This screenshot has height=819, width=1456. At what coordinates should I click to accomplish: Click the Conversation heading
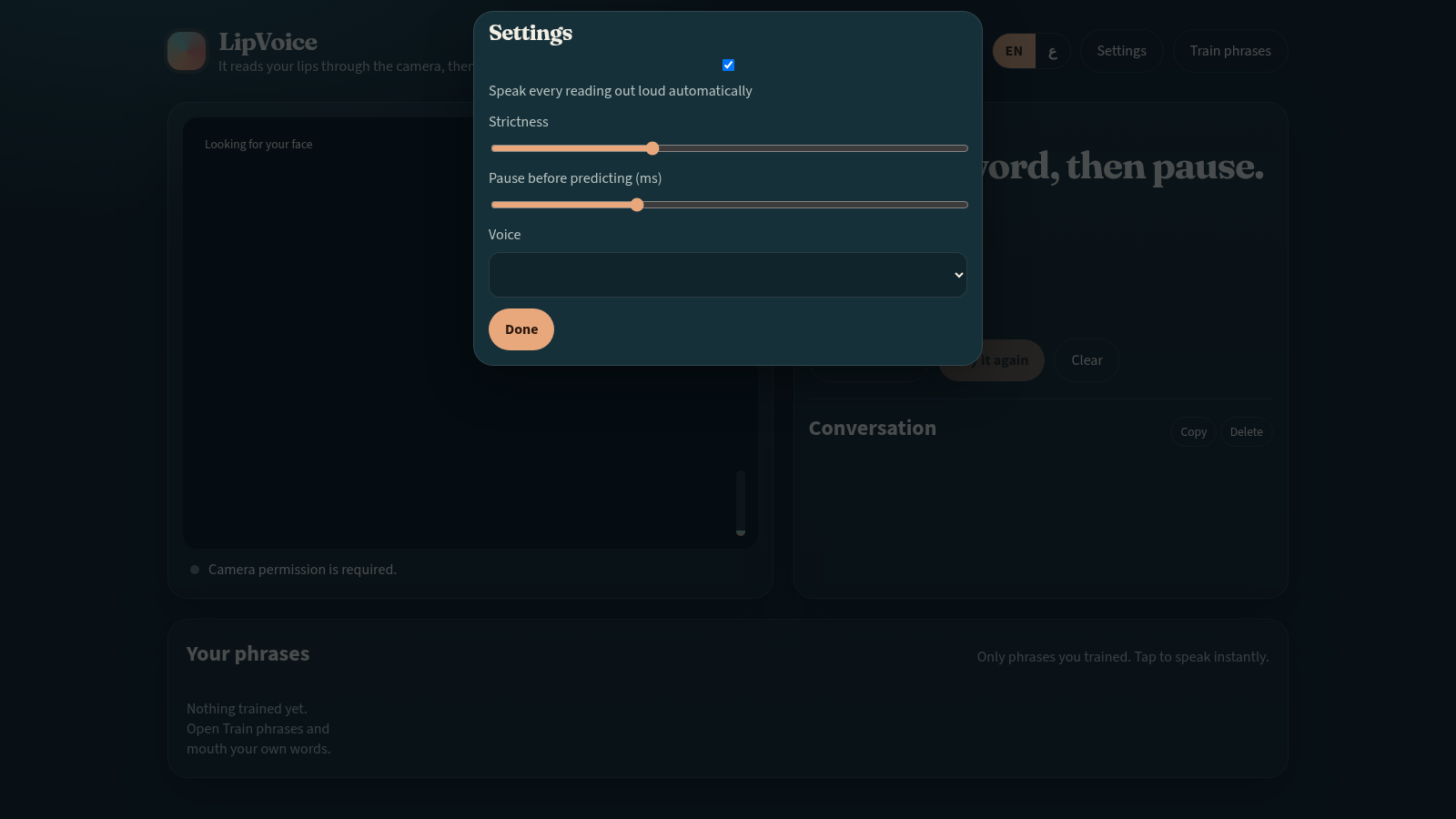click(872, 429)
